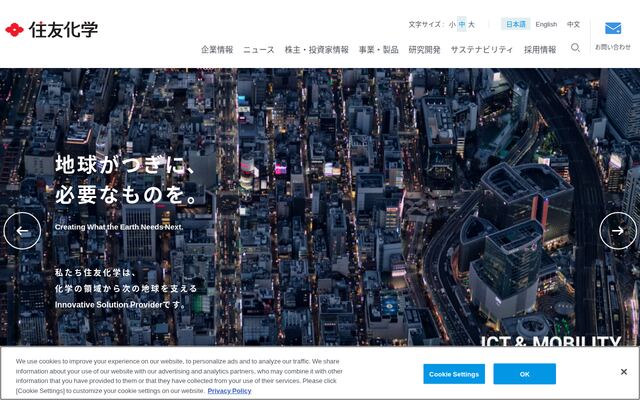Switch language to 中文
Screen dimensions: 640x400
(x=573, y=24)
